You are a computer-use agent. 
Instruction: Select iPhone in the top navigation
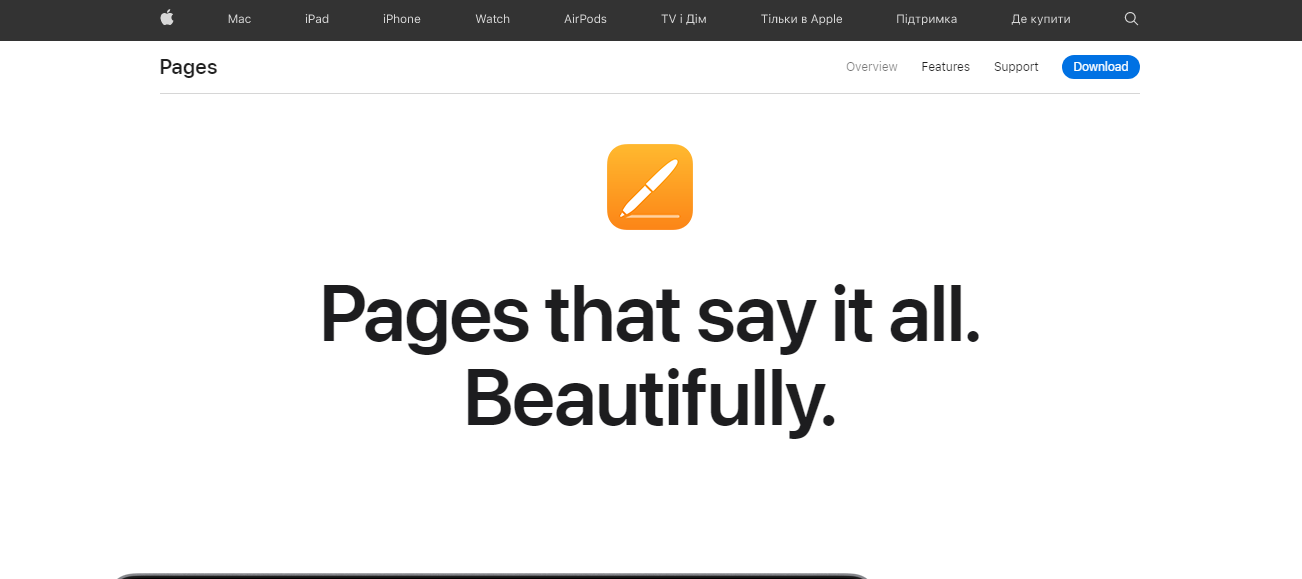[402, 19]
